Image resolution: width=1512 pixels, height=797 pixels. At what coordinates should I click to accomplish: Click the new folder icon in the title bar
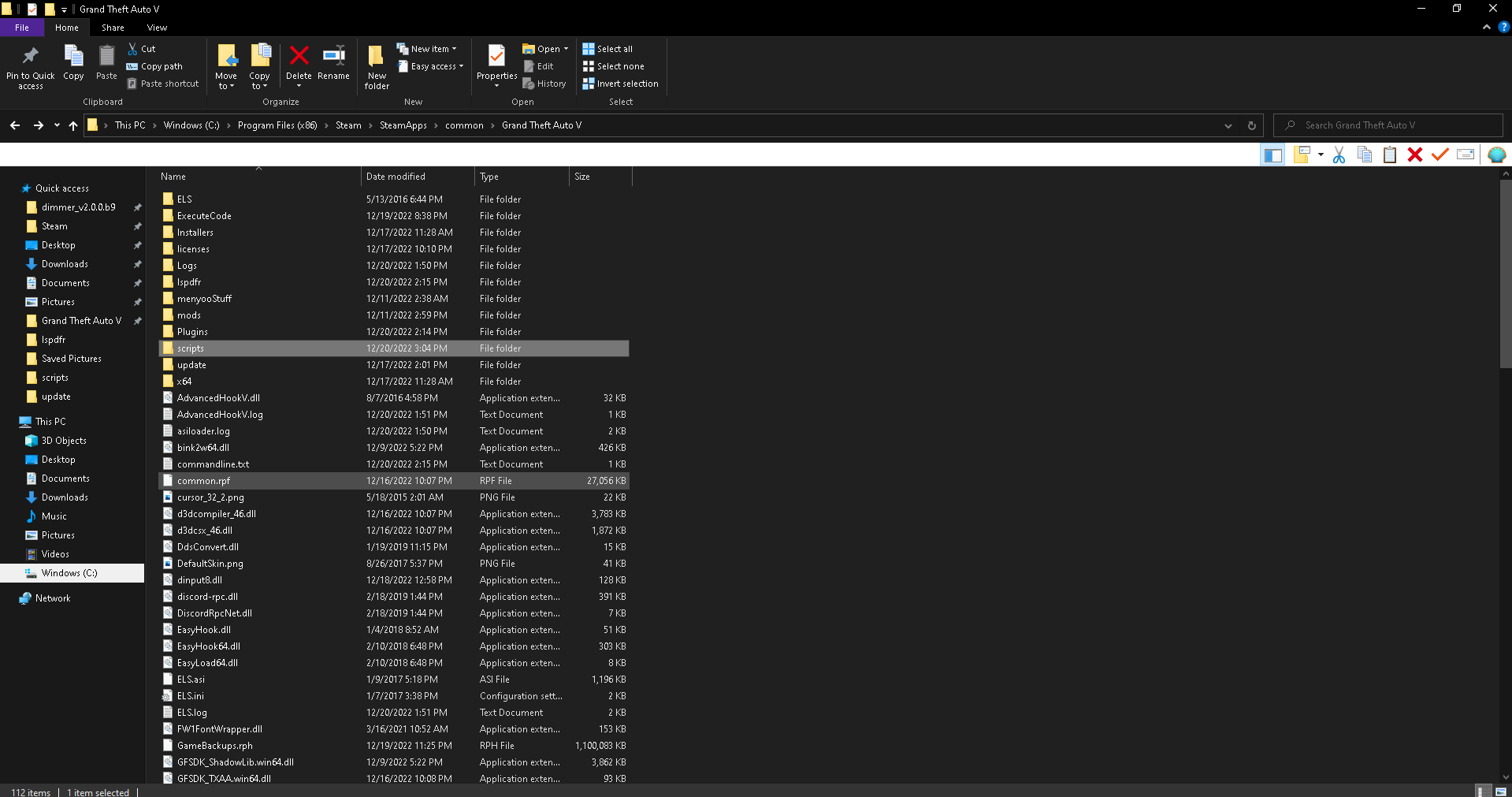pos(50,9)
